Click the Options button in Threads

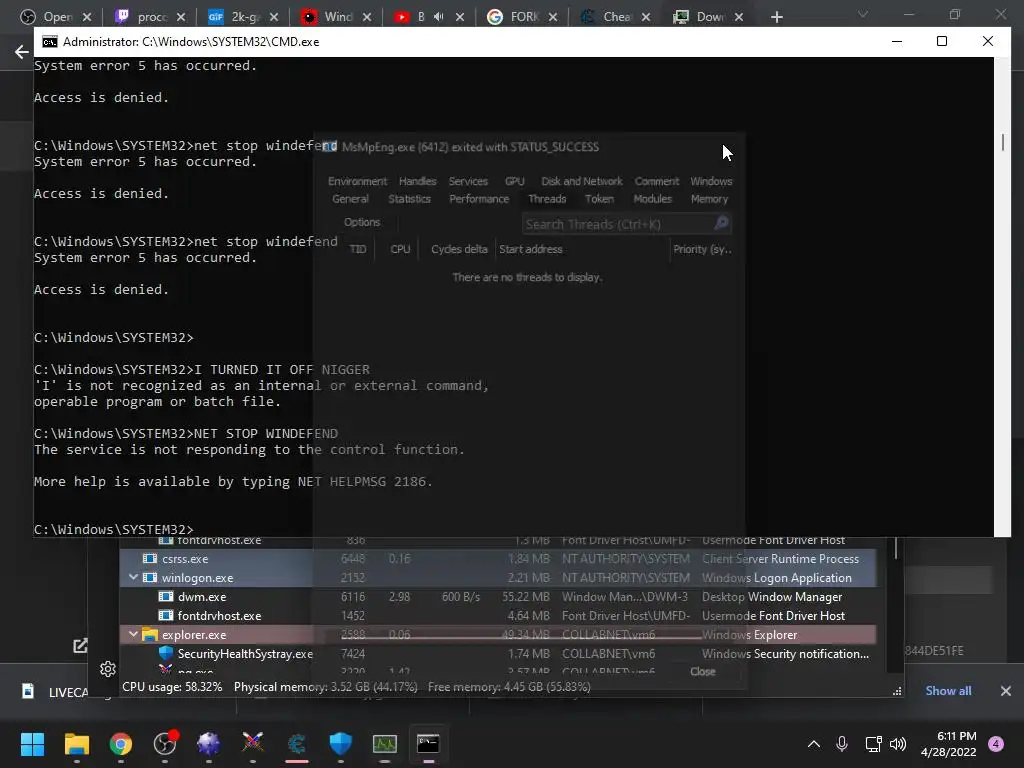tap(362, 222)
